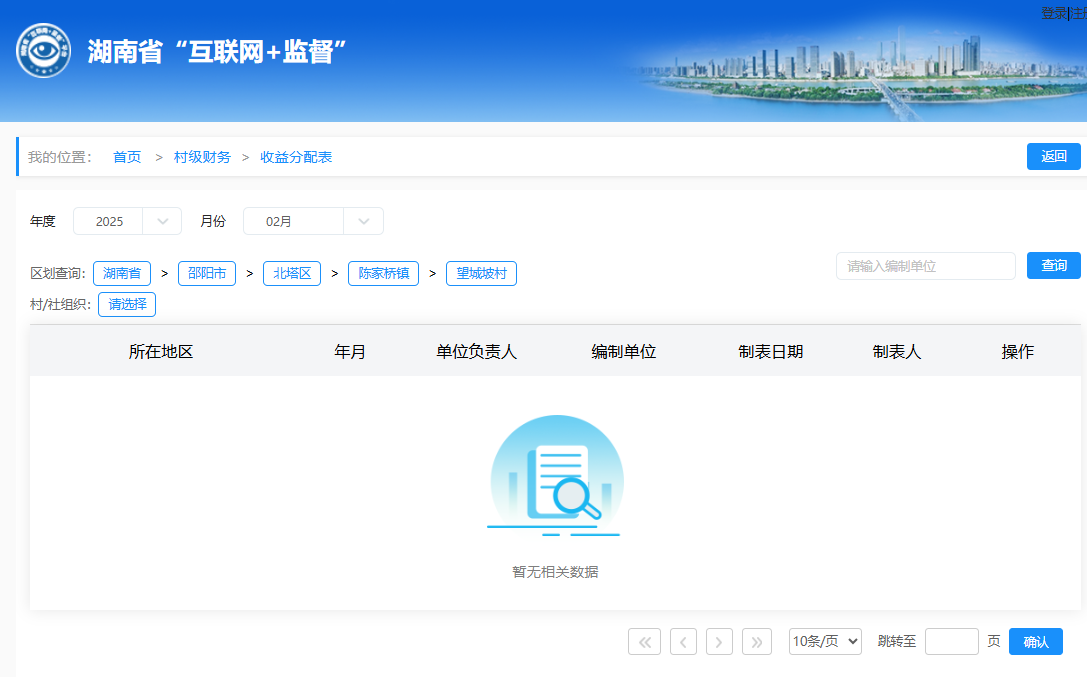Choose the 陈家桥镇 region tag
The height and width of the screenshot is (677, 1087).
(x=383, y=273)
